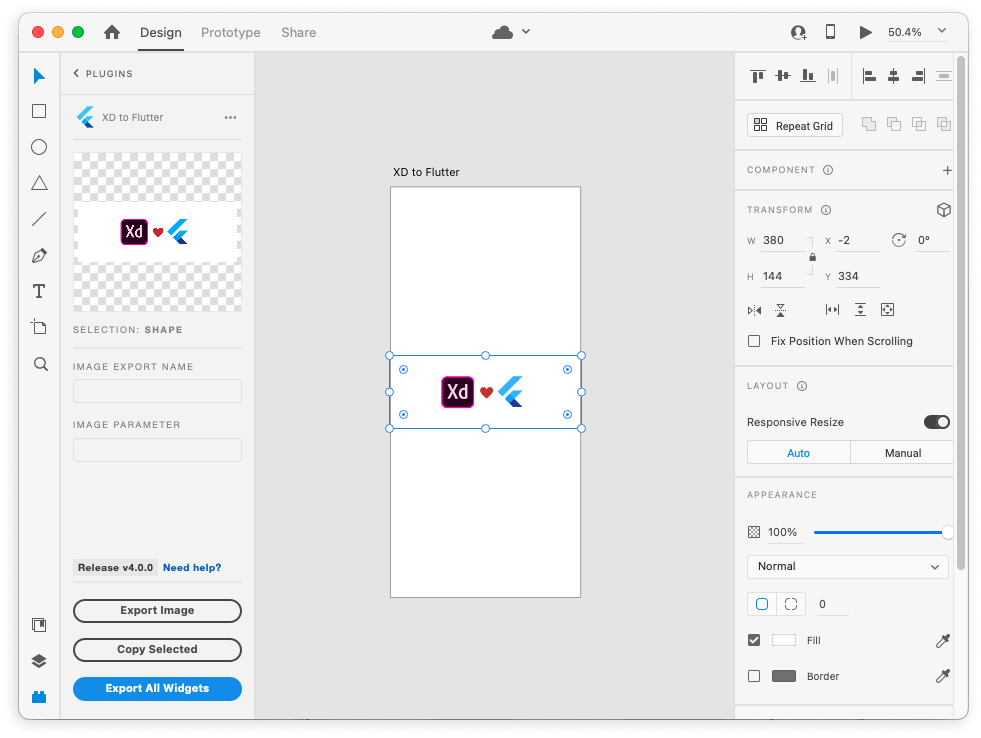This screenshot has width=981, height=738.
Task: Click the Image Parameter field
Action: (x=157, y=450)
